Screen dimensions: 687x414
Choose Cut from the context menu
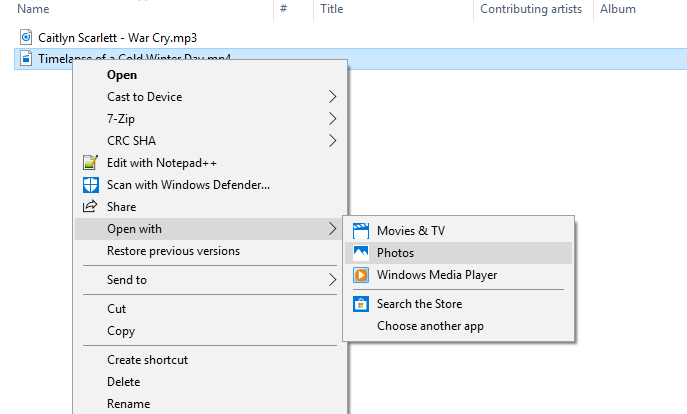pyautogui.click(x=211, y=309)
